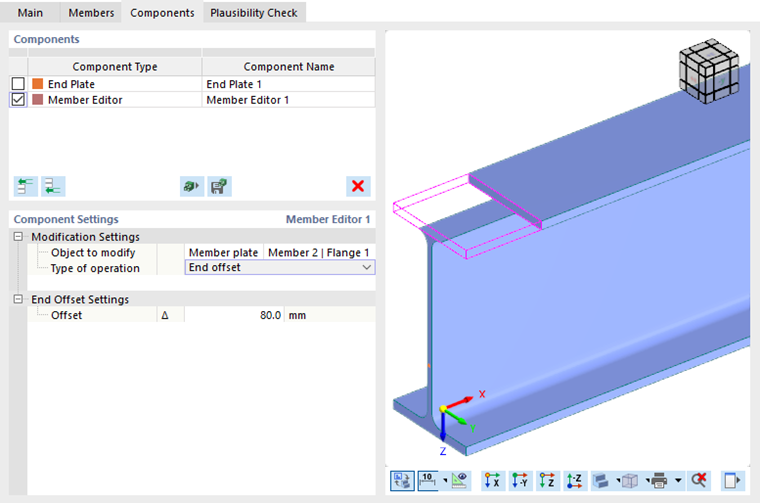This screenshot has width=760, height=503.
Task: Select the End Plate row label
Action: (71, 84)
